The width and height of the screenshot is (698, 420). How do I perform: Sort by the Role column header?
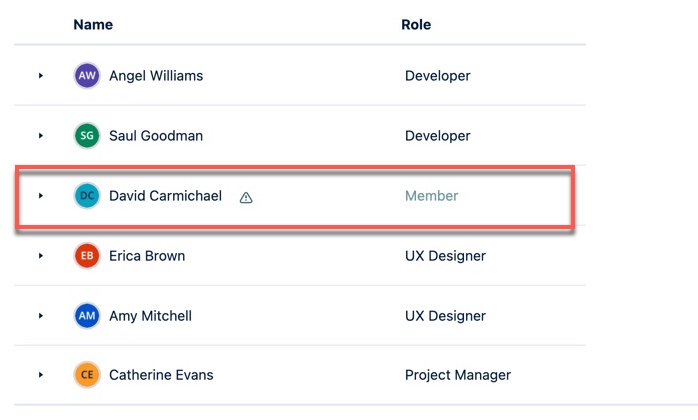coord(416,24)
